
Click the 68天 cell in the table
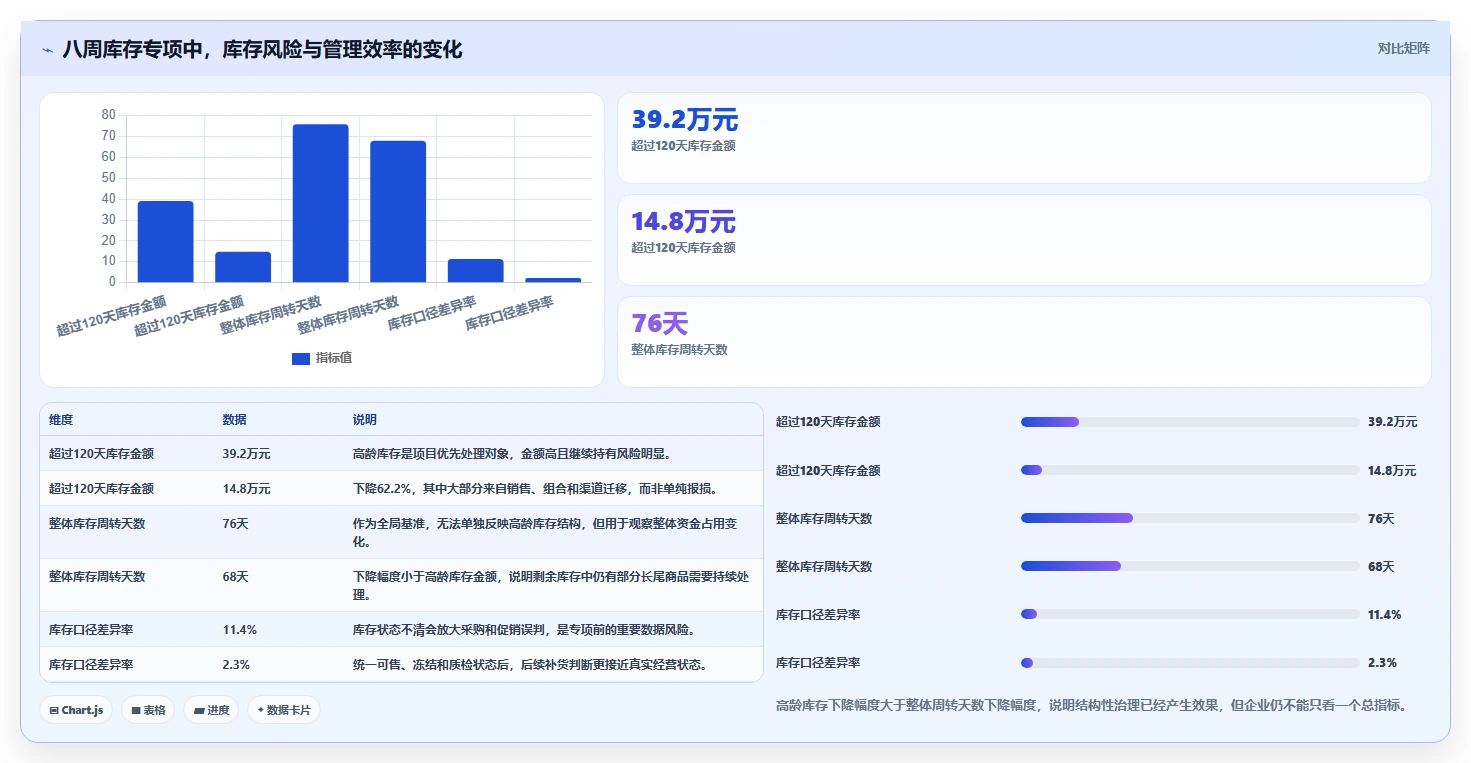pos(235,577)
